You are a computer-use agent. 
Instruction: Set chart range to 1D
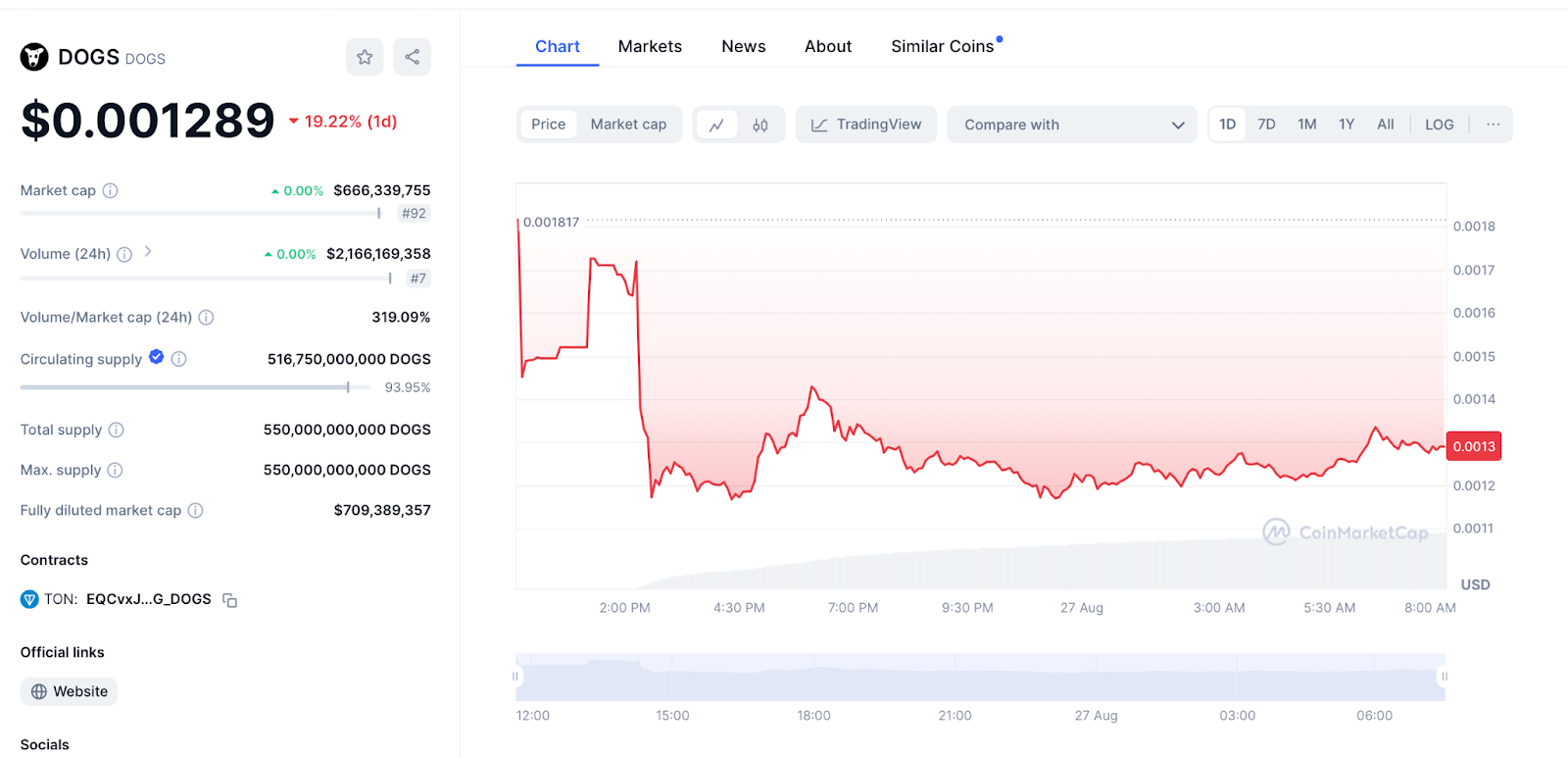(1228, 125)
